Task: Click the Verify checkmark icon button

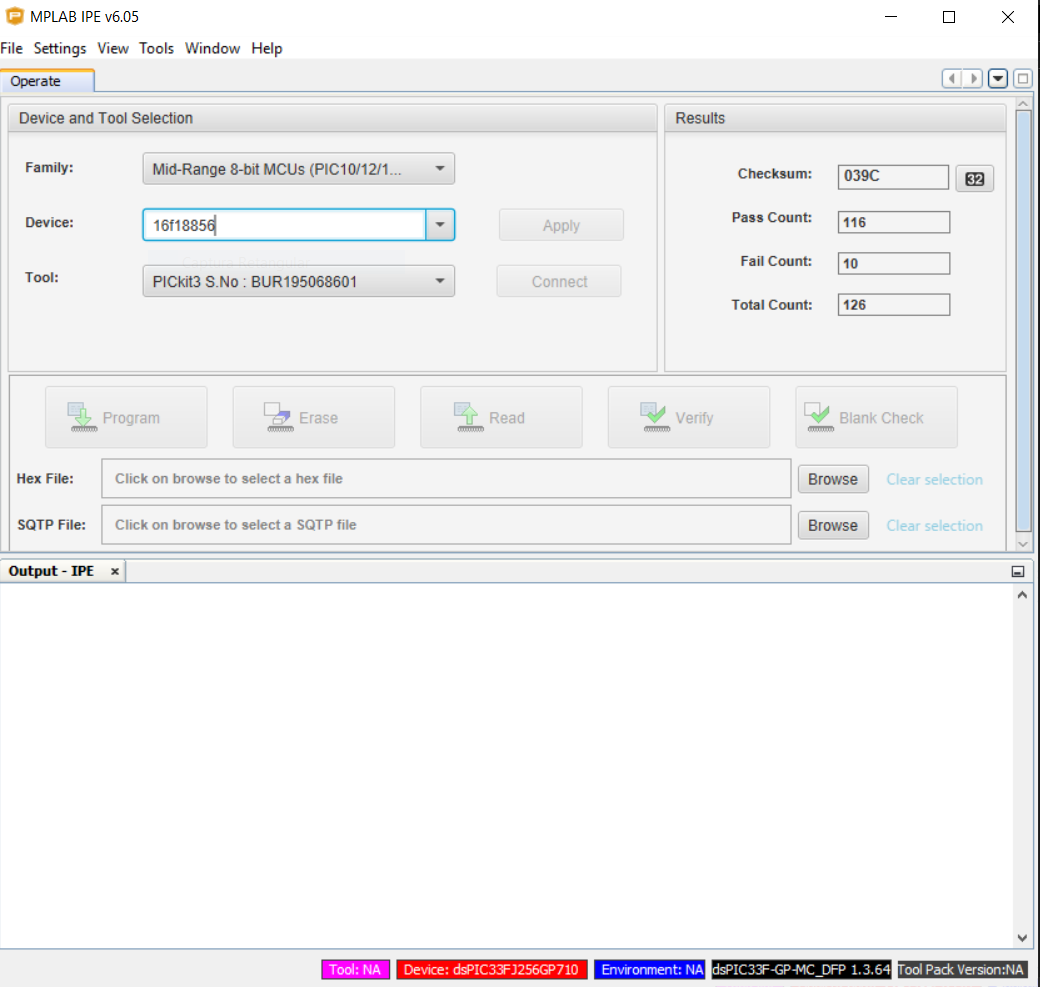Action: (x=689, y=417)
